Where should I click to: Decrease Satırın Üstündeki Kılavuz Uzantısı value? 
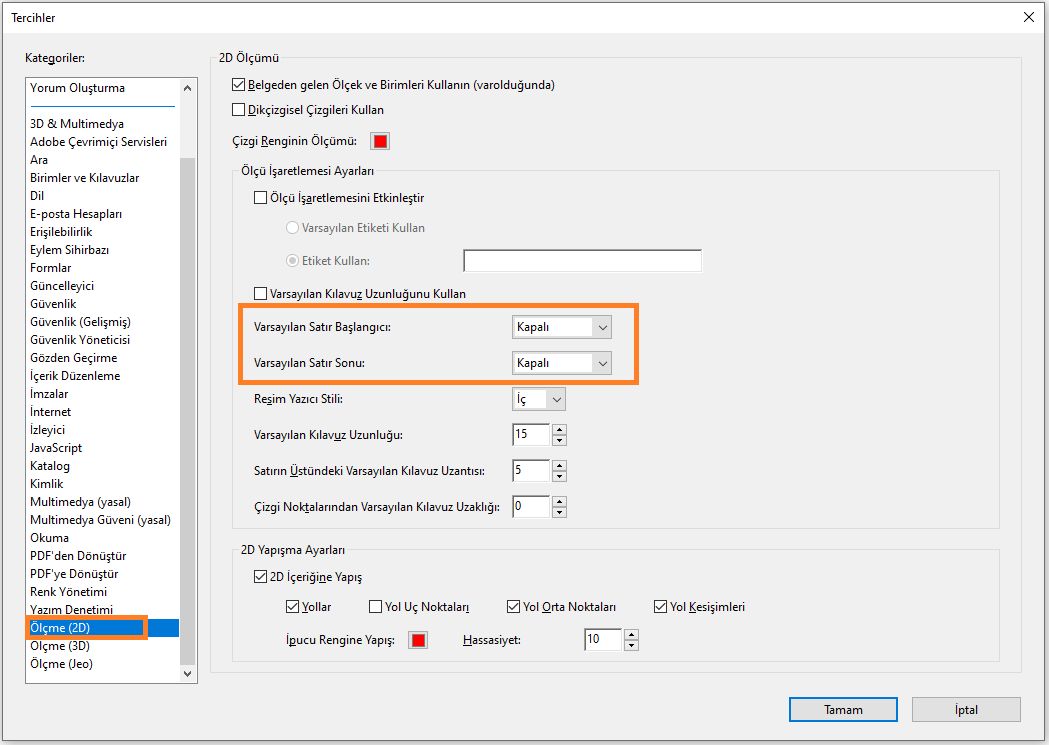click(559, 476)
